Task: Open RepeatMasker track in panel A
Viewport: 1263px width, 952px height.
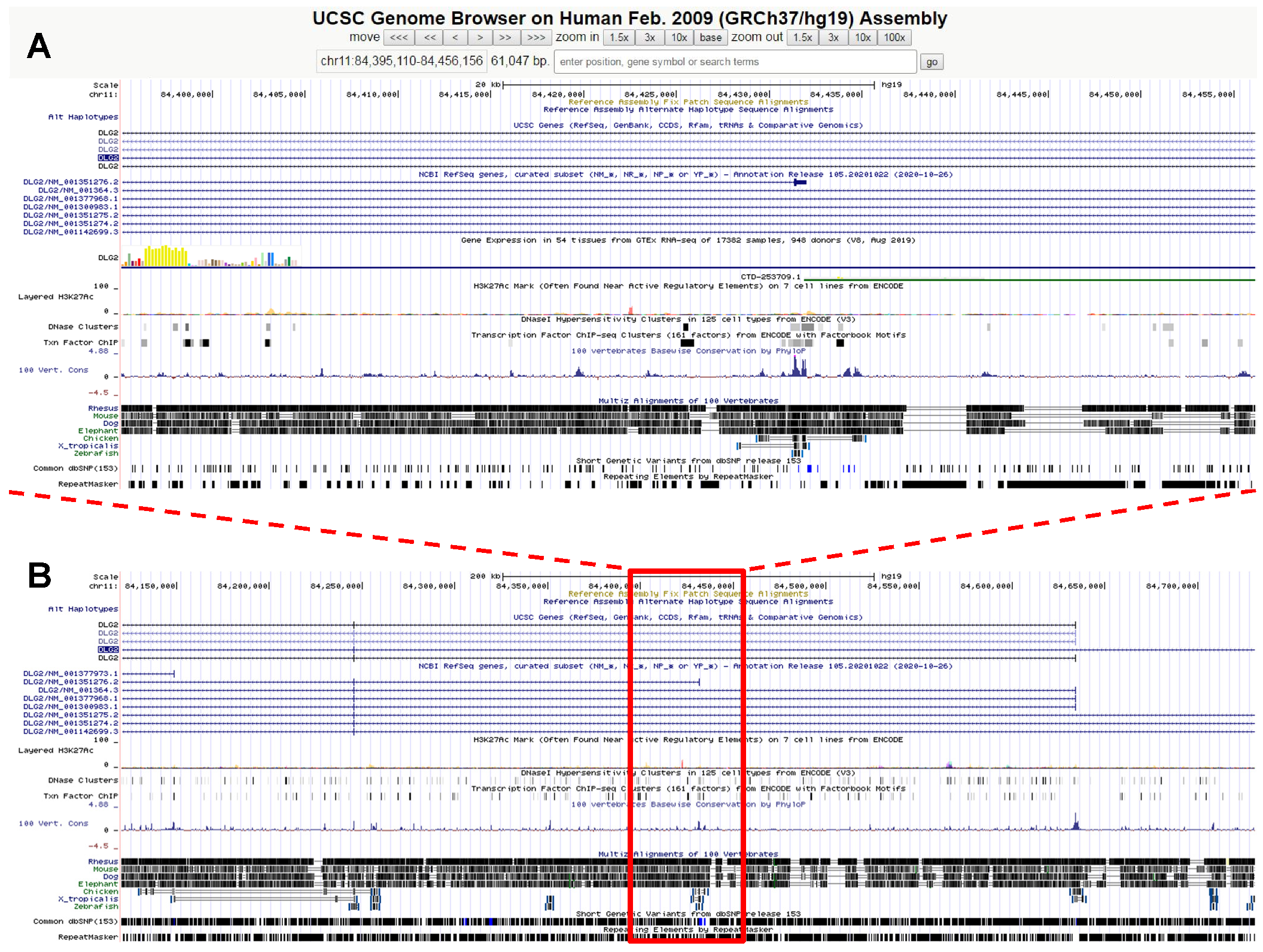Action: [x=89, y=484]
